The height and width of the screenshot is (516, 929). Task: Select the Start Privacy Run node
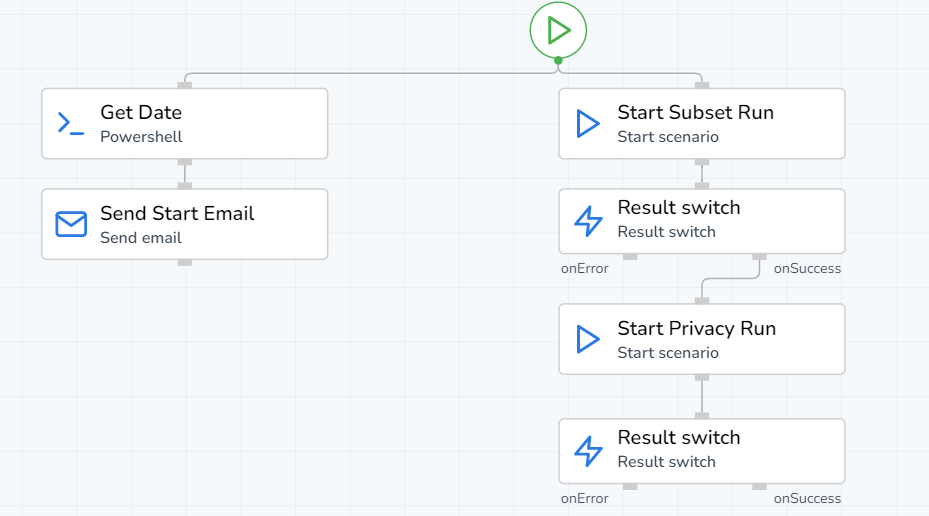(701, 339)
